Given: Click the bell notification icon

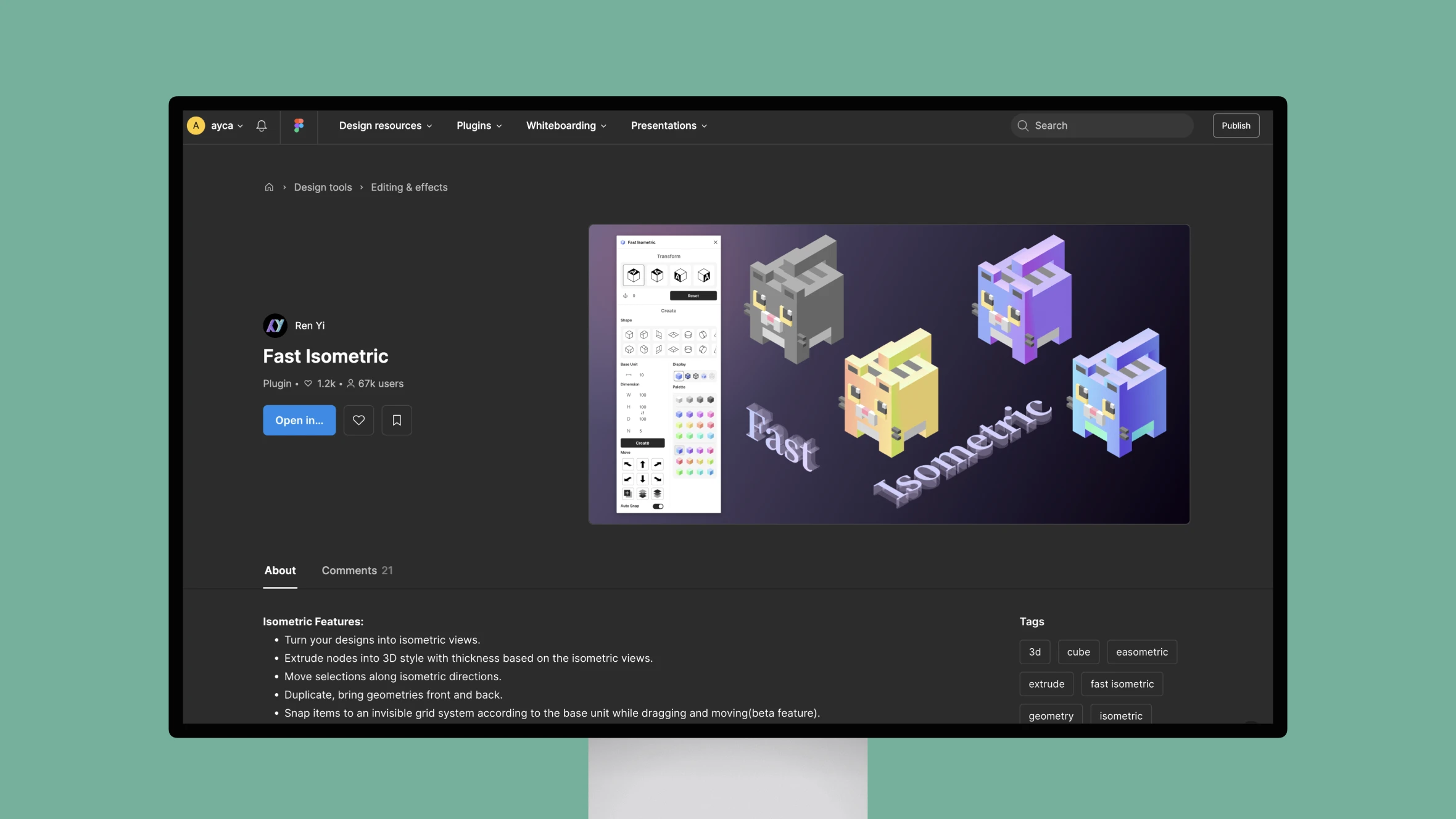Looking at the screenshot, I should click(262, 125).
